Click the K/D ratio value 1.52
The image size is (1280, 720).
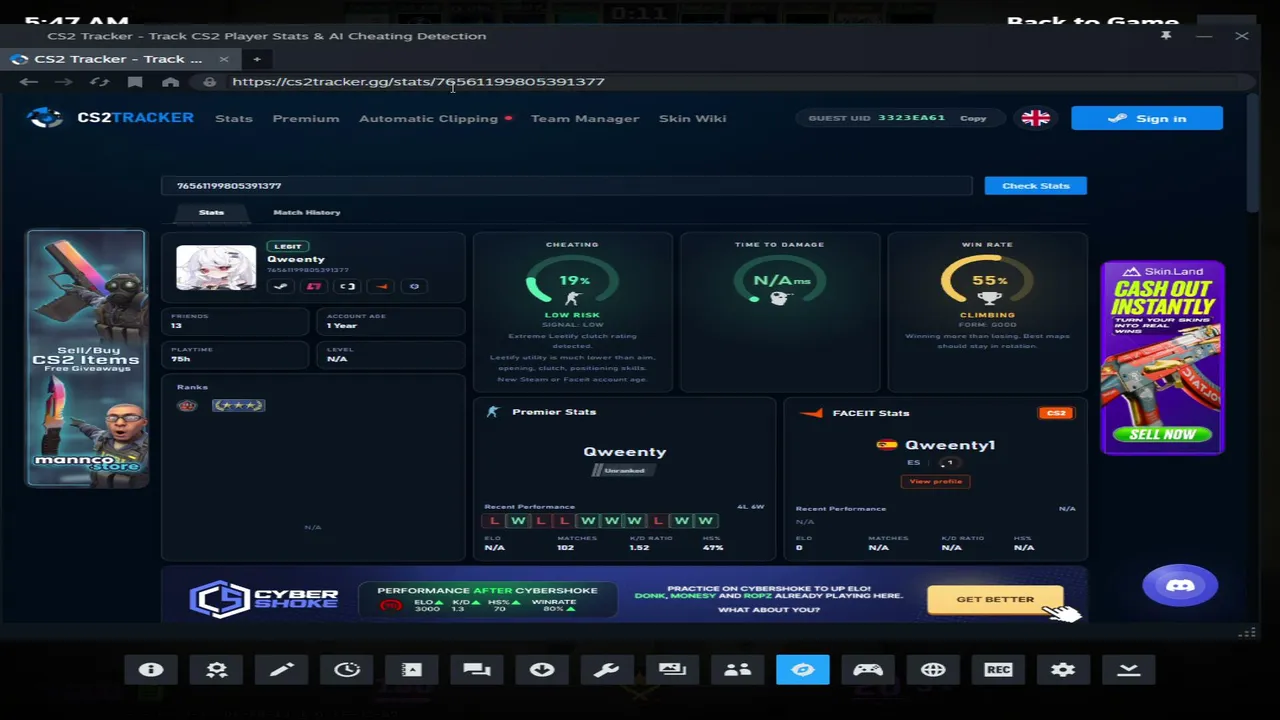(639, 547)
